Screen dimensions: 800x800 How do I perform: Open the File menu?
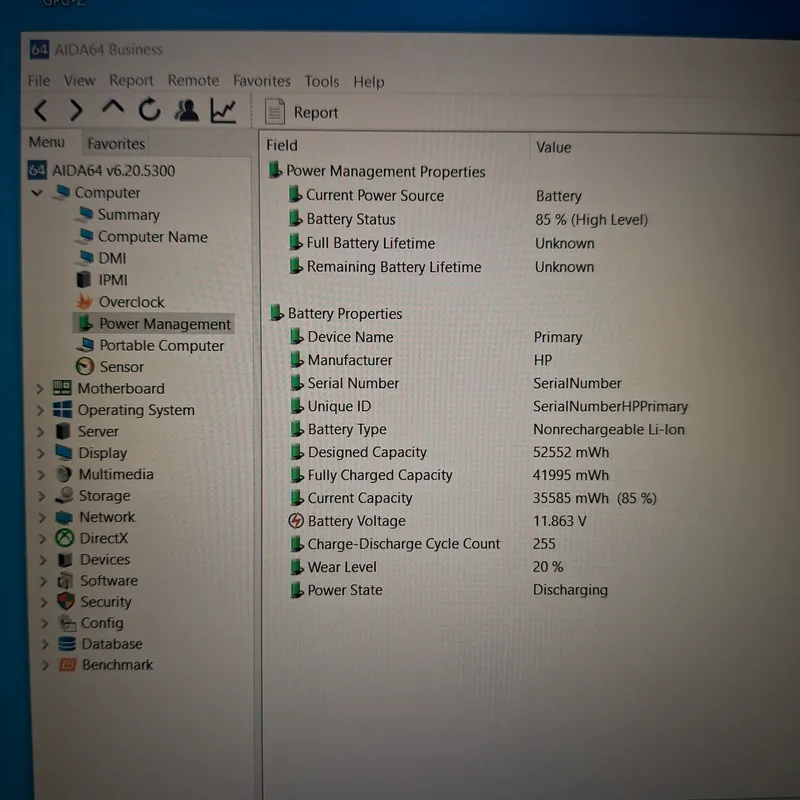click(39, 81)
